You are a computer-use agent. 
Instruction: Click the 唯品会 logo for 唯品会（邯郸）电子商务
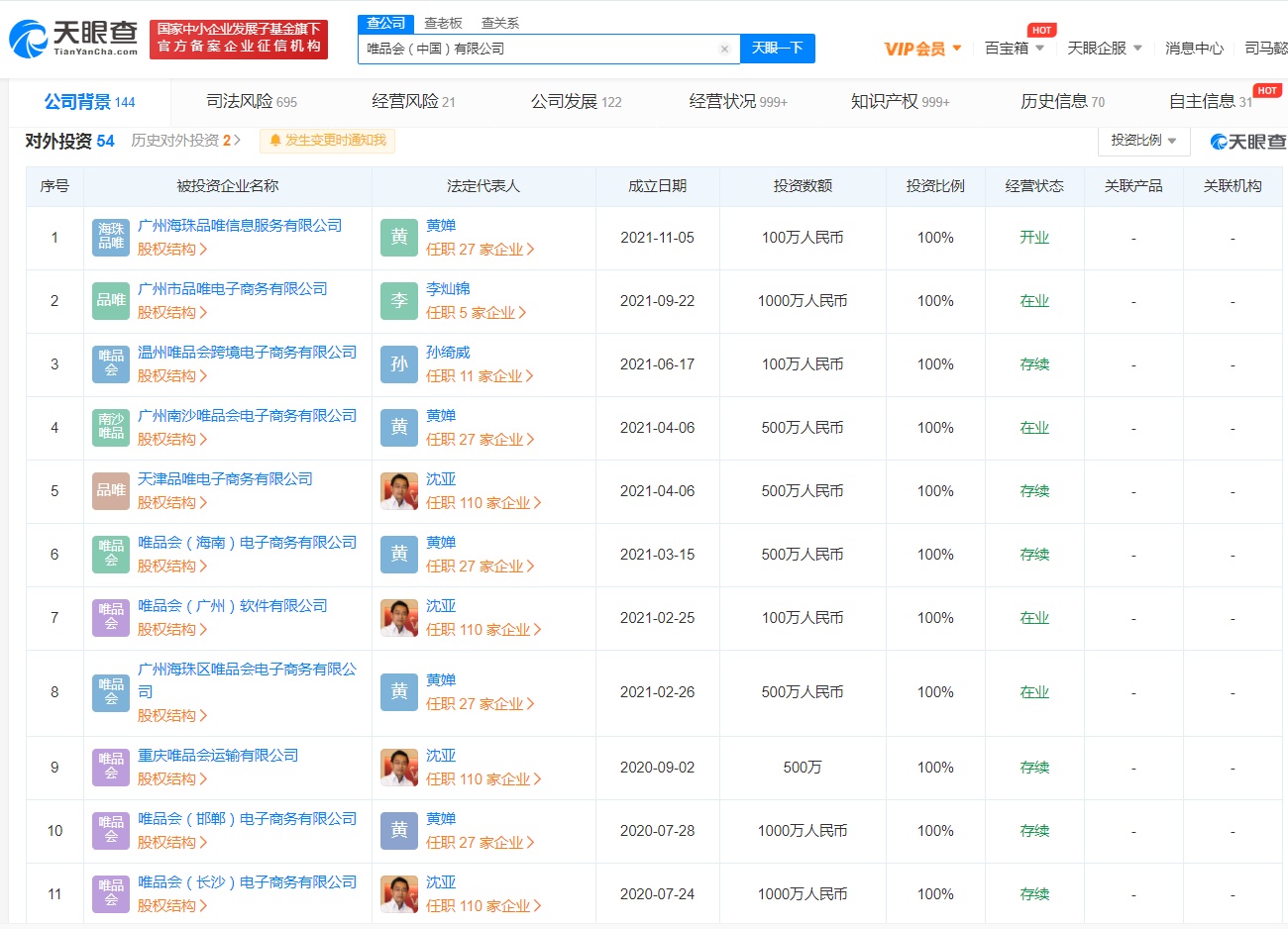pos(111,831)
